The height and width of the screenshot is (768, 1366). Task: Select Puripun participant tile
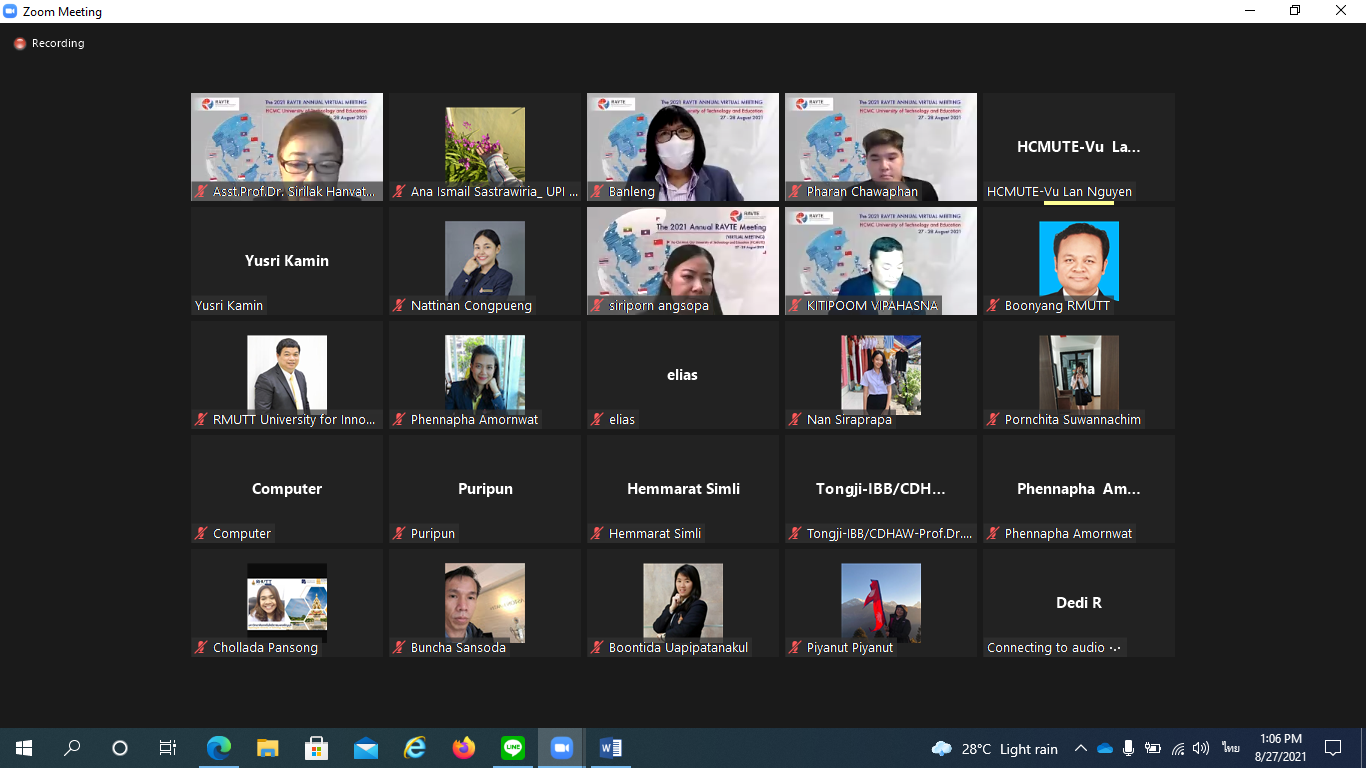[x=485, y=489]
